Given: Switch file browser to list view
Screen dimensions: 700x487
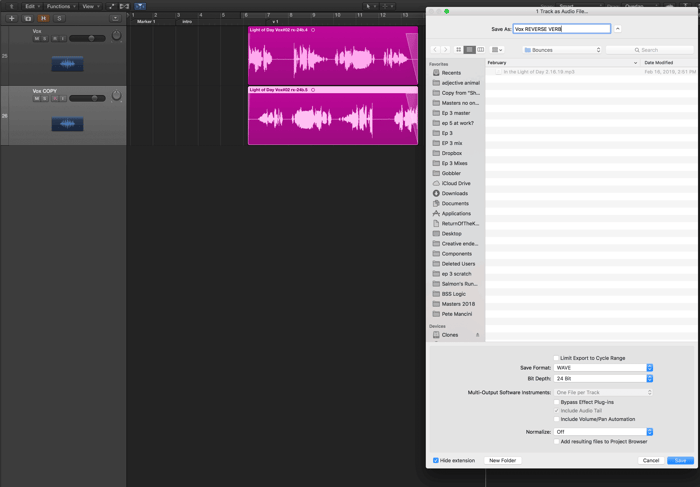Looking at the screenshot, I should pos(469,50).
